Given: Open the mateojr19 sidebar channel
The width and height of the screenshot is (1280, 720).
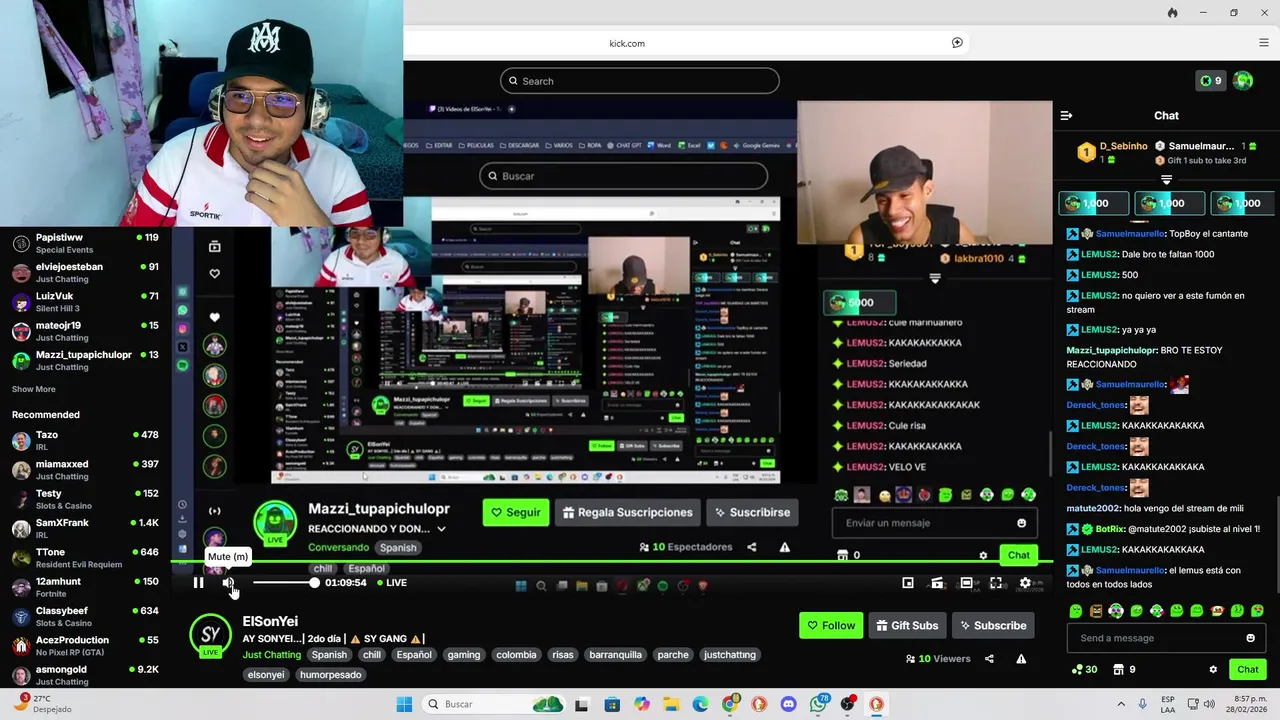Looking at the screenshot, I should click(85, 331).
